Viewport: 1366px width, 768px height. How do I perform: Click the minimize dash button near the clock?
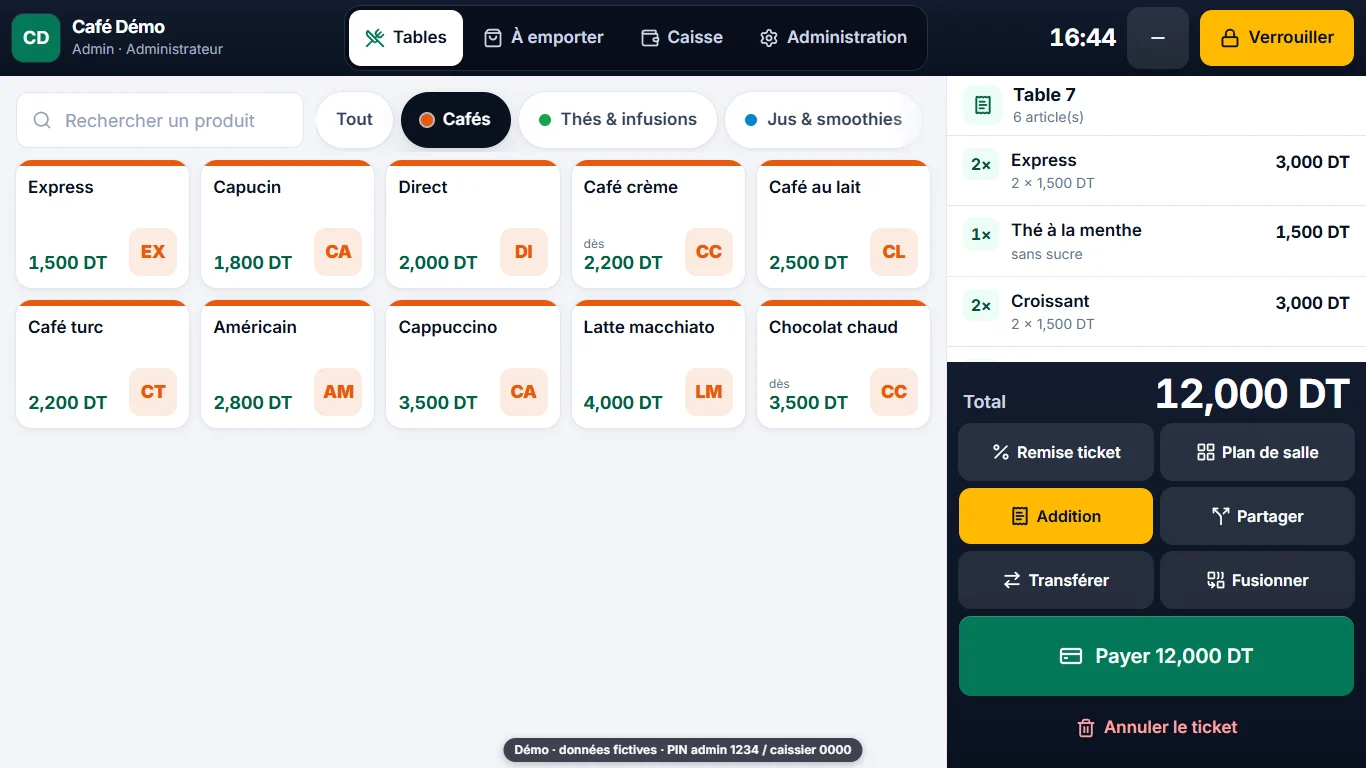tap(1158, 38)
